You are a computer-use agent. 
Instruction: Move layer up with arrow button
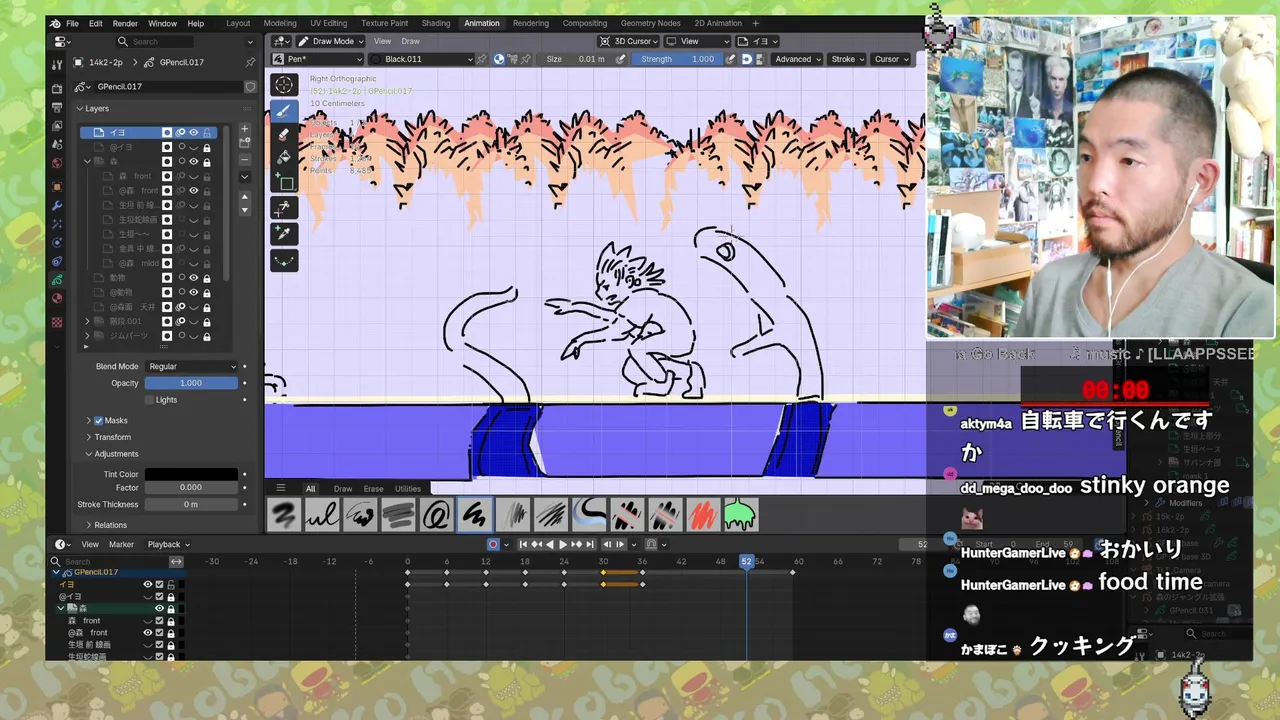click(244, 197)
